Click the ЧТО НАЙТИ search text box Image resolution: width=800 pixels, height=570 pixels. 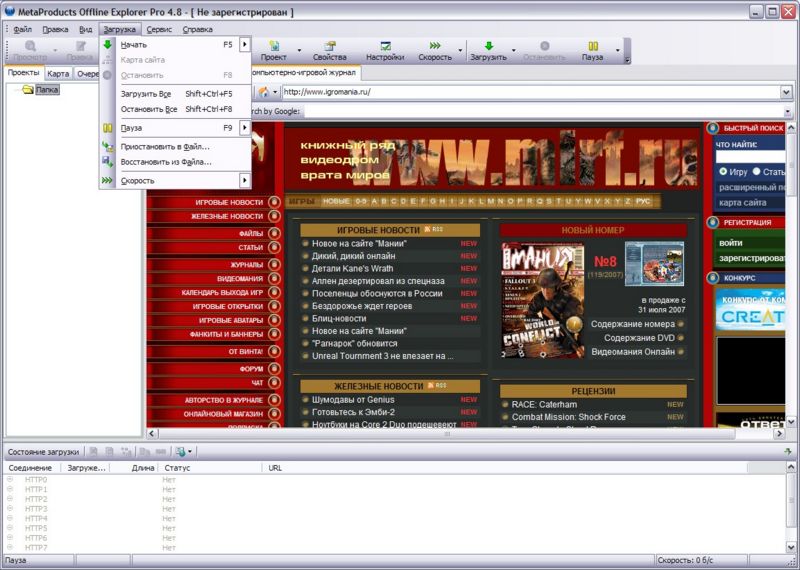(751, 157)
